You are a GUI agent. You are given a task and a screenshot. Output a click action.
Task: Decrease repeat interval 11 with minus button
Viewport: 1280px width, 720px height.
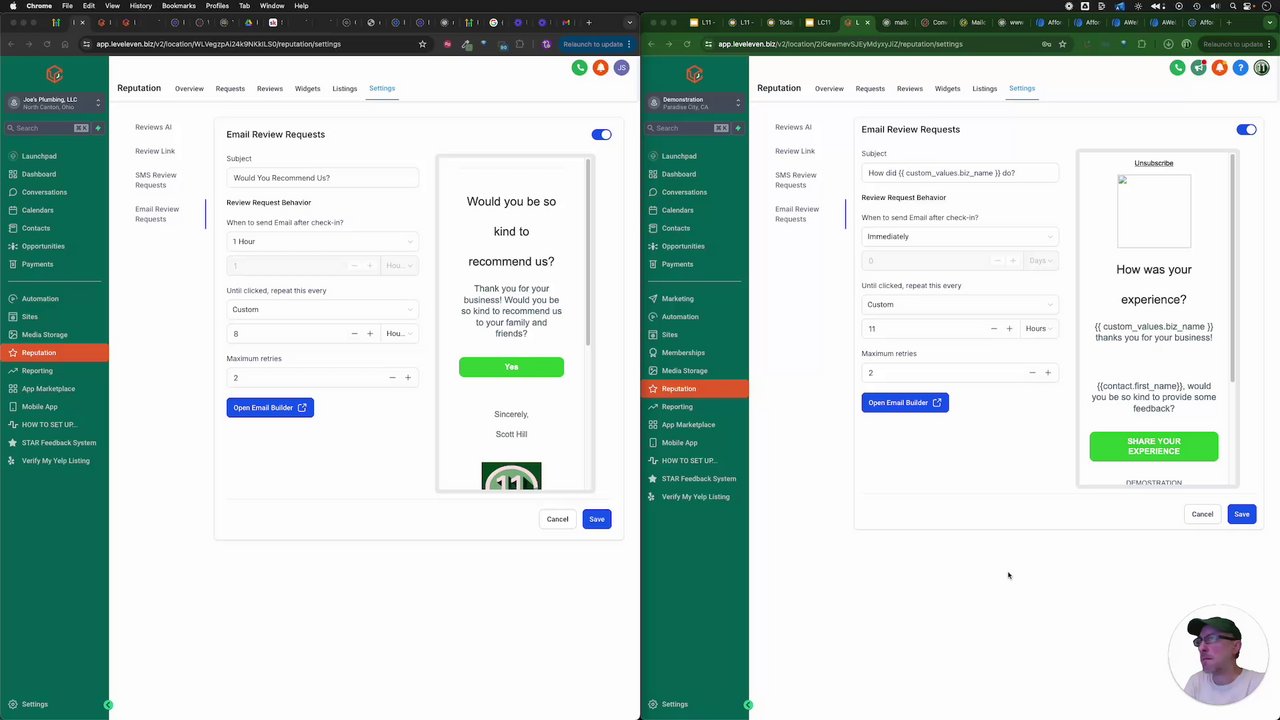(993, 328)
